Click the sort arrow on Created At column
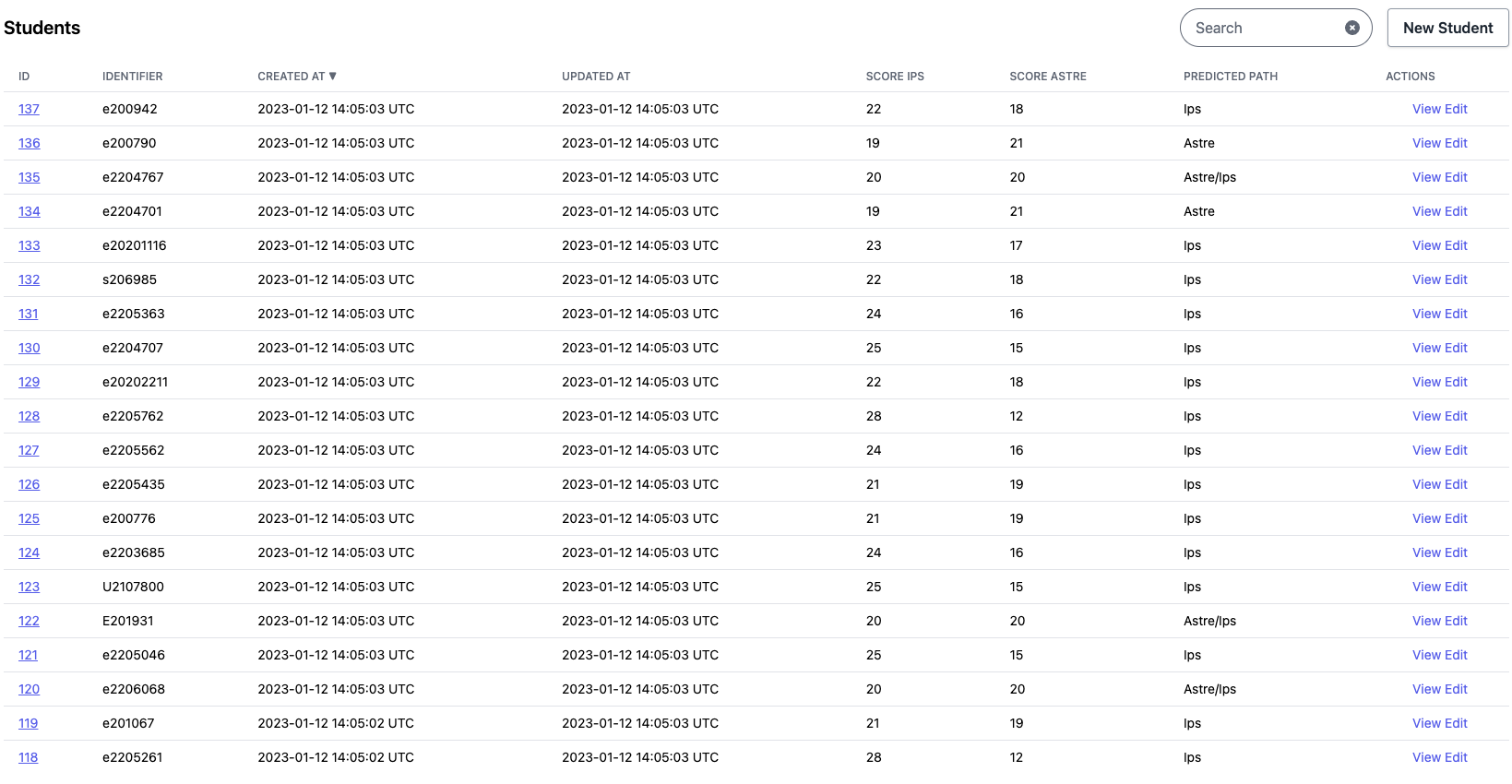Viewport: 1512px width, 784px height. click(333, 76)
